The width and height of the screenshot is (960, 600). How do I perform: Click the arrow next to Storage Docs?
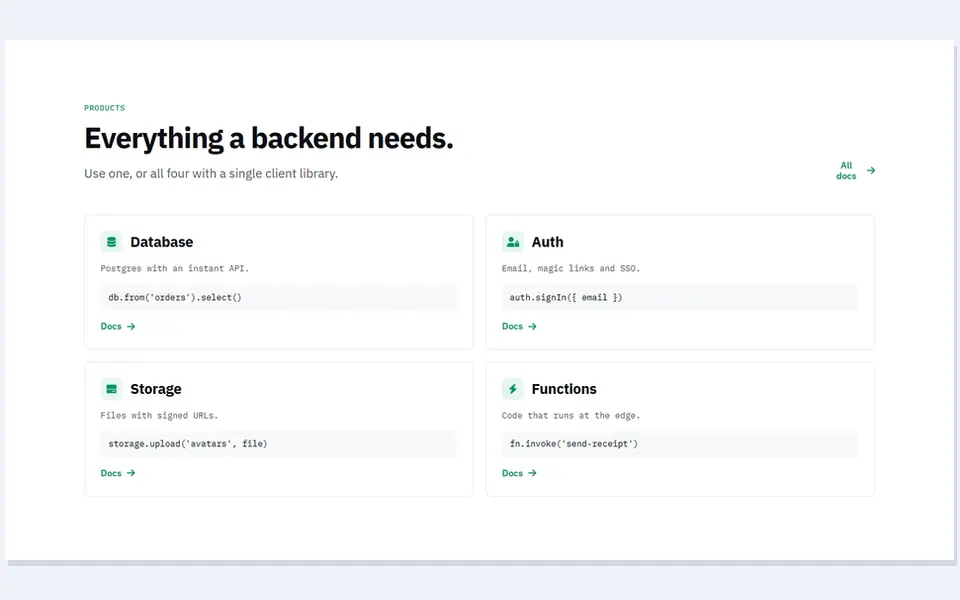click(x=131, y=473)
